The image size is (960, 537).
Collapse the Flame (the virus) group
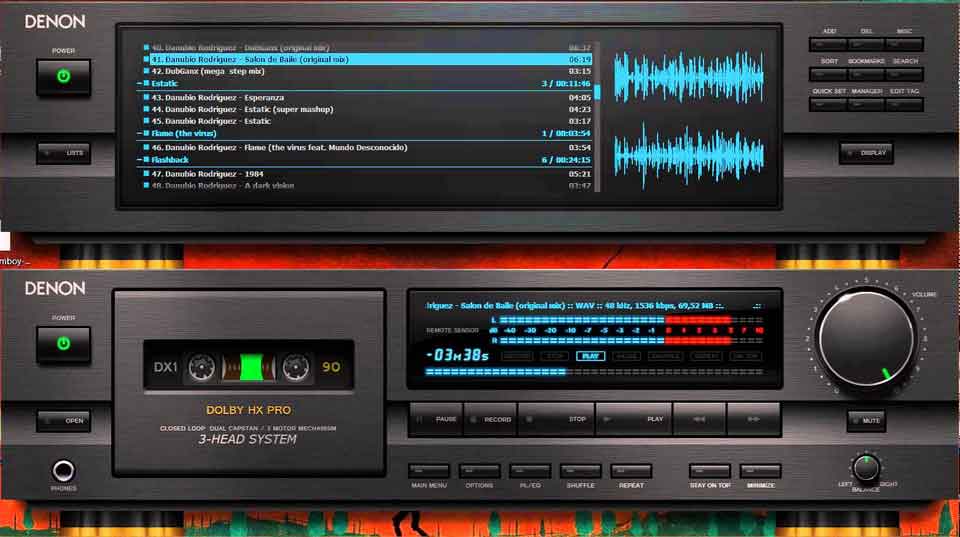point(139,133)
